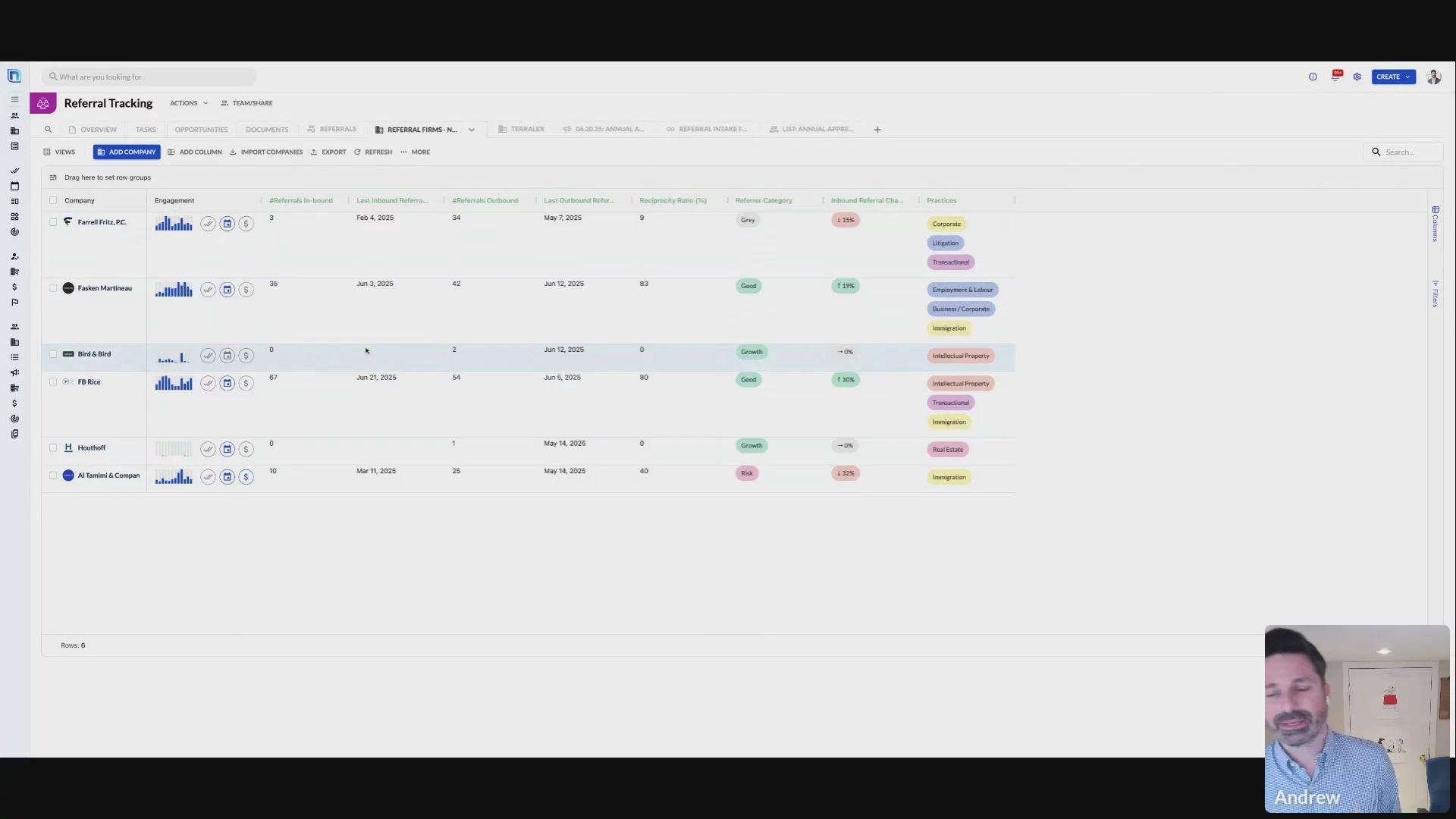The width and height of the screenshot is (1456, 819).
Task: Focus the global search field
Action: (x=149, y=77)
